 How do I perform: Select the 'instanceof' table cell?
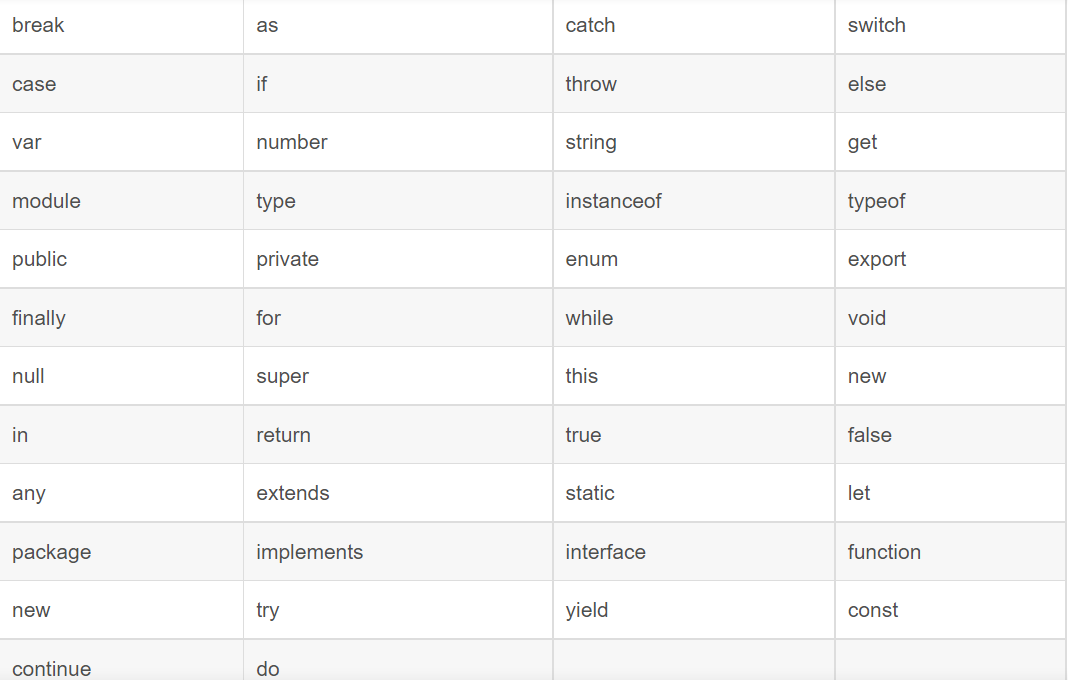(x=613, y=201)
